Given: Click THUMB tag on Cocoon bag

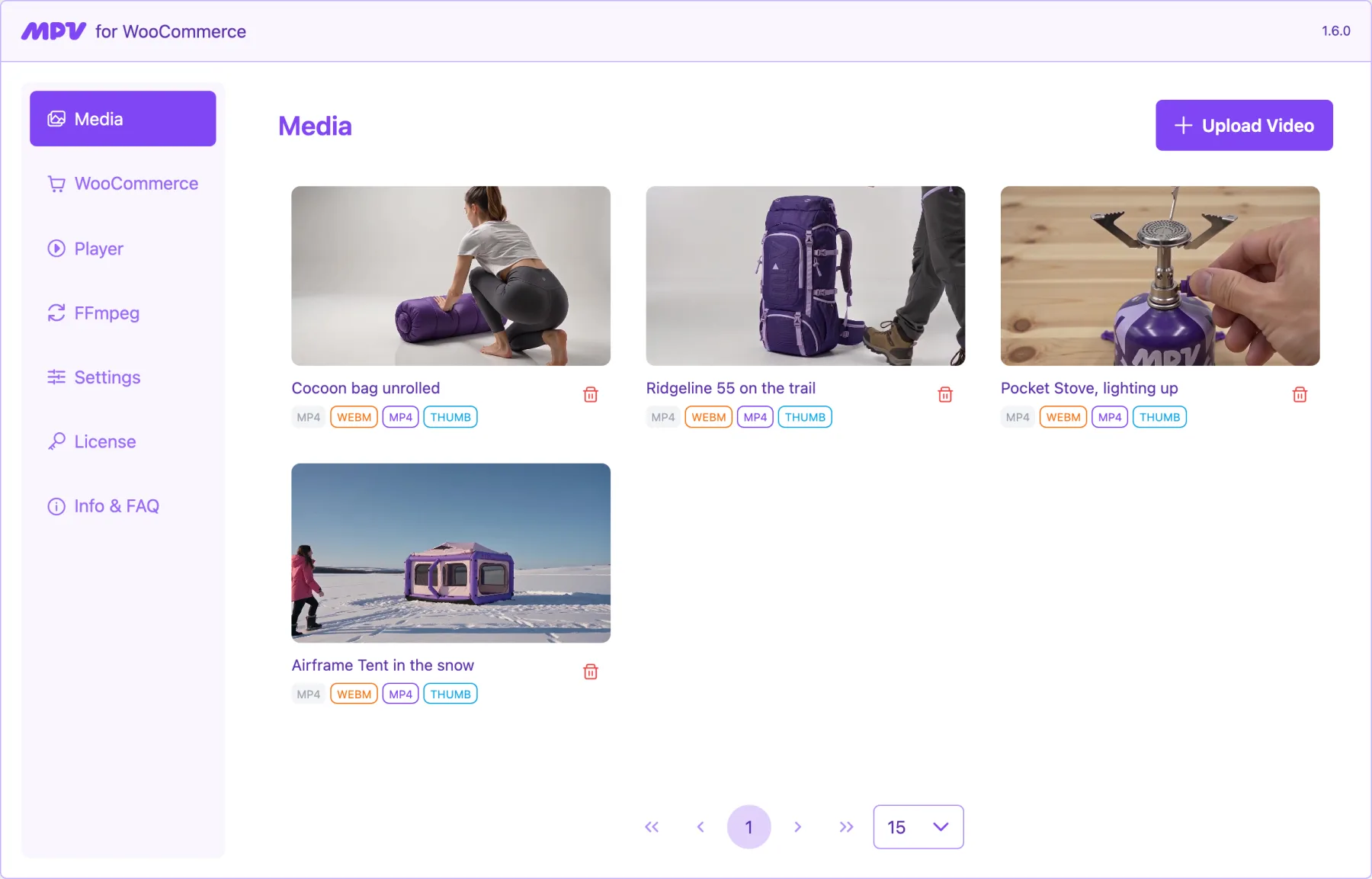Looking at the screenshot, I should pos(450,417).
